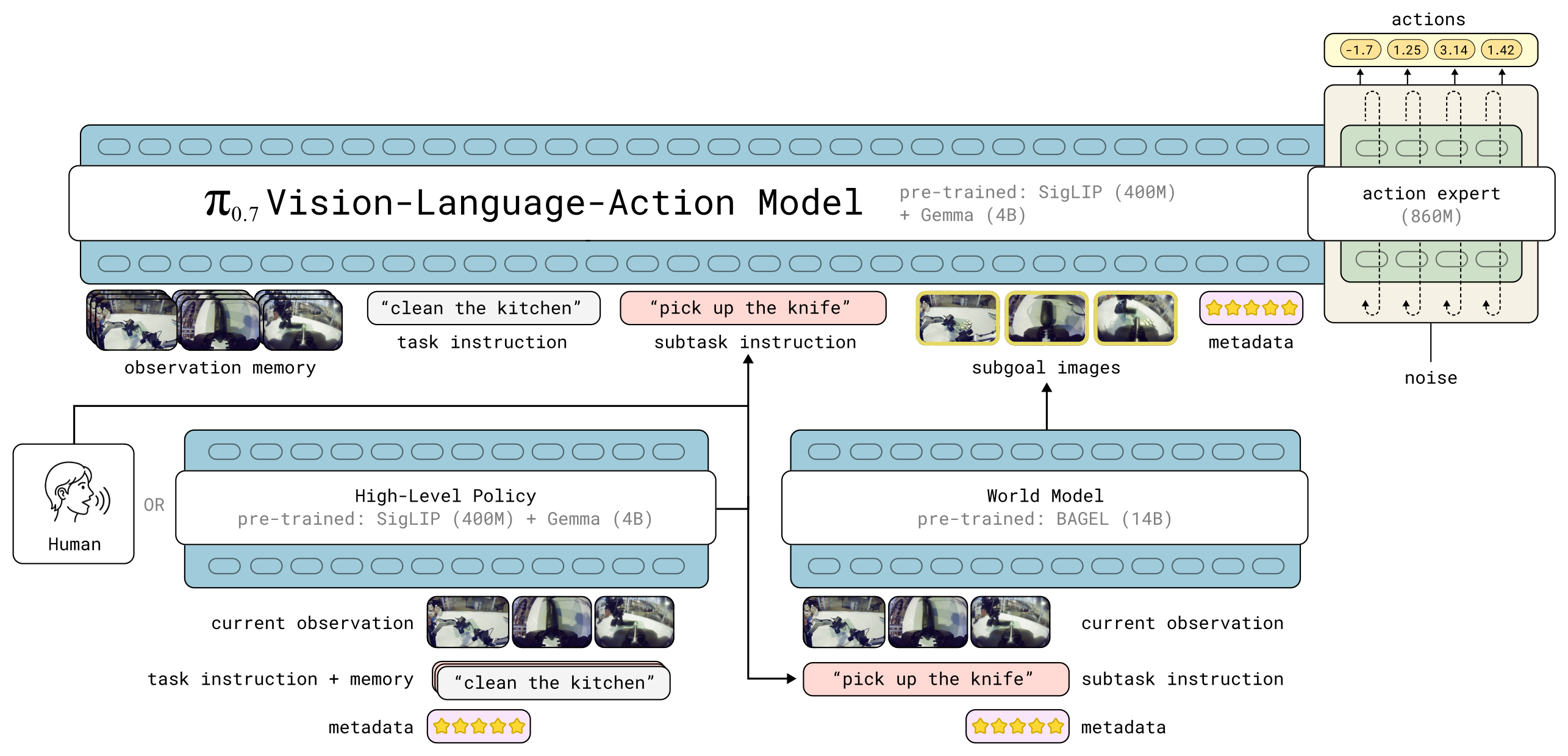Click the top "pick up the knife" subtask box

click(753, 308)
